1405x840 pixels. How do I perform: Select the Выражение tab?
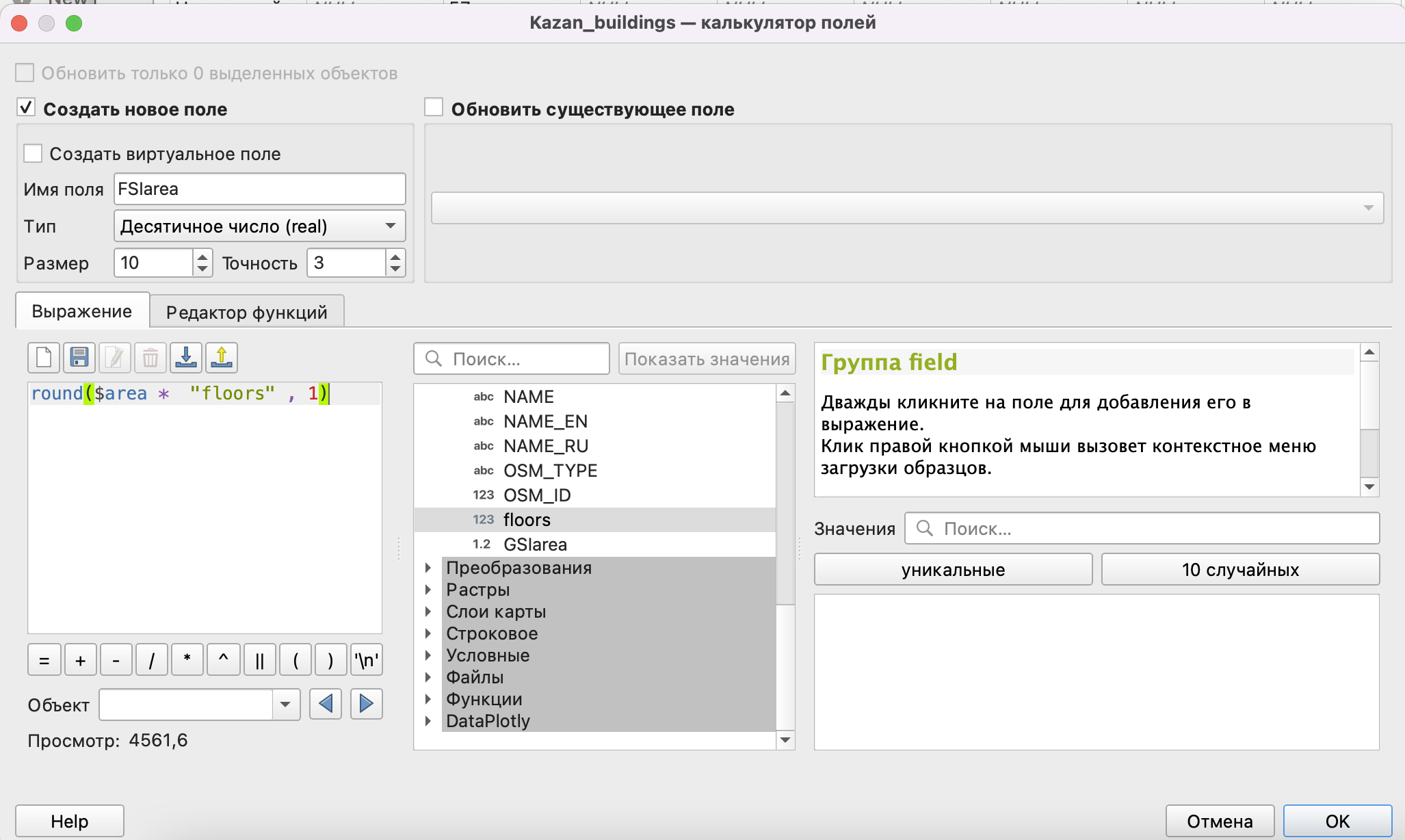[82, 311]
